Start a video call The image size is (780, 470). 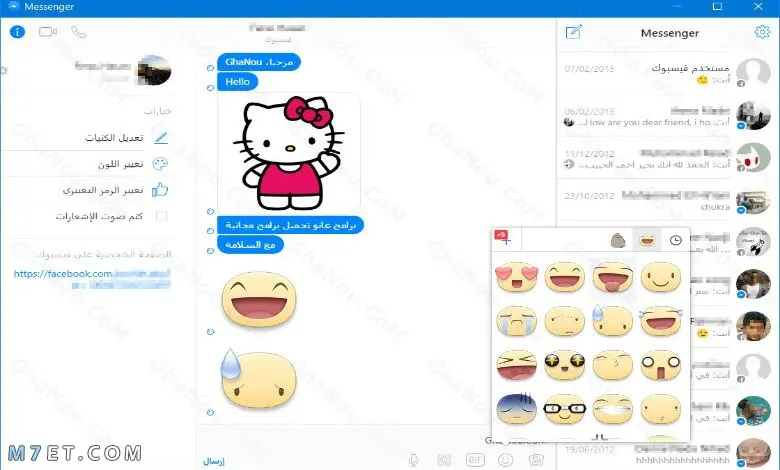click(48, 32)
